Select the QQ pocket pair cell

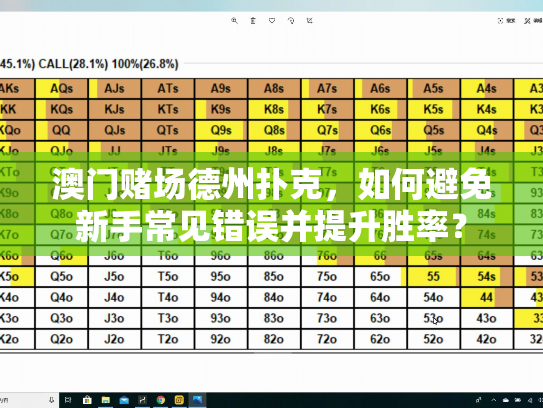pos(62,130)
